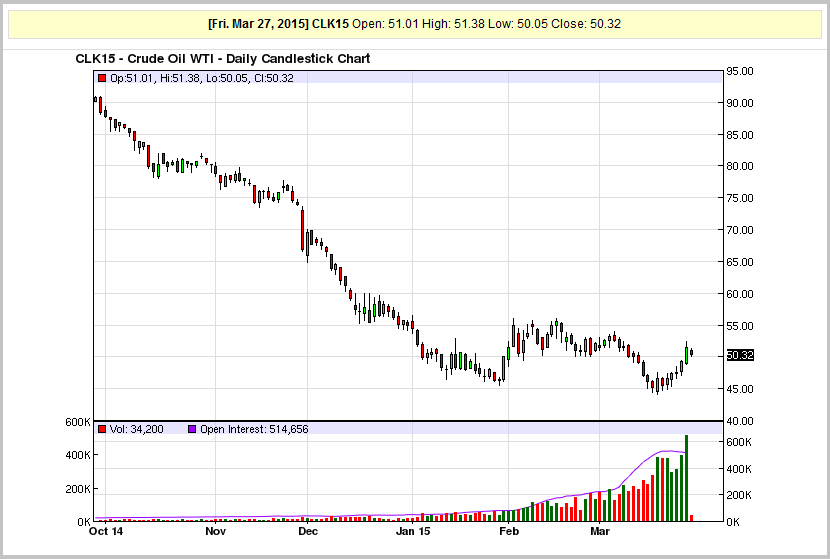Viewport: 830px width, 559px height.
Task: Click the tallest green volume bar
Action: 687,478
